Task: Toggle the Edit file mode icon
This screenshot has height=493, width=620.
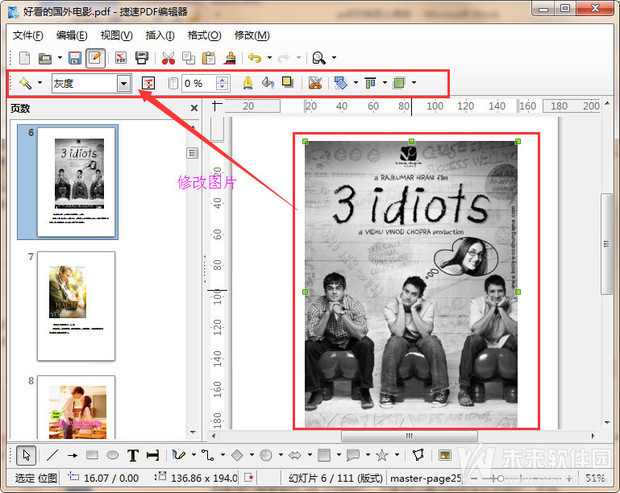Action: 95,58
